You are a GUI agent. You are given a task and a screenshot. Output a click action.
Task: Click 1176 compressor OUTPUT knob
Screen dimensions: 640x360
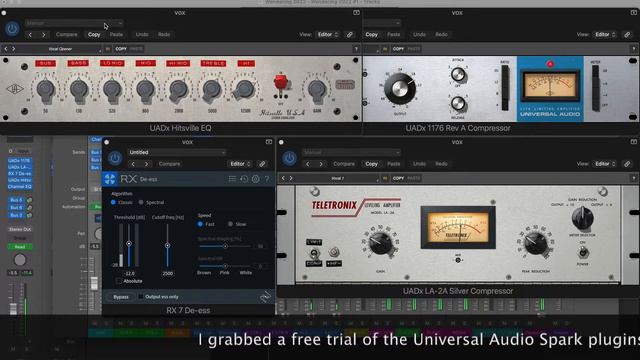400,88
